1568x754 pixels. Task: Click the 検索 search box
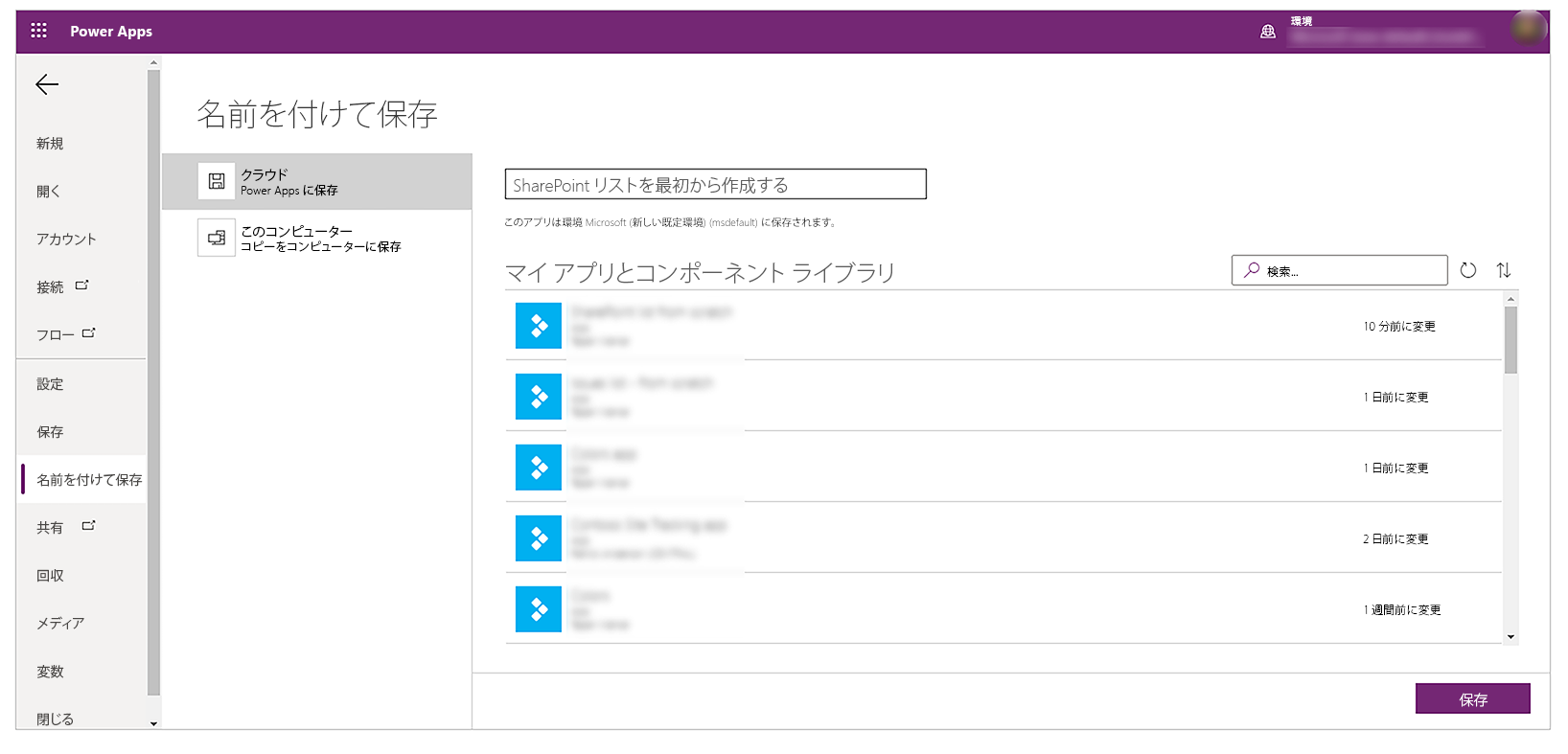(x=1339, y=270)
